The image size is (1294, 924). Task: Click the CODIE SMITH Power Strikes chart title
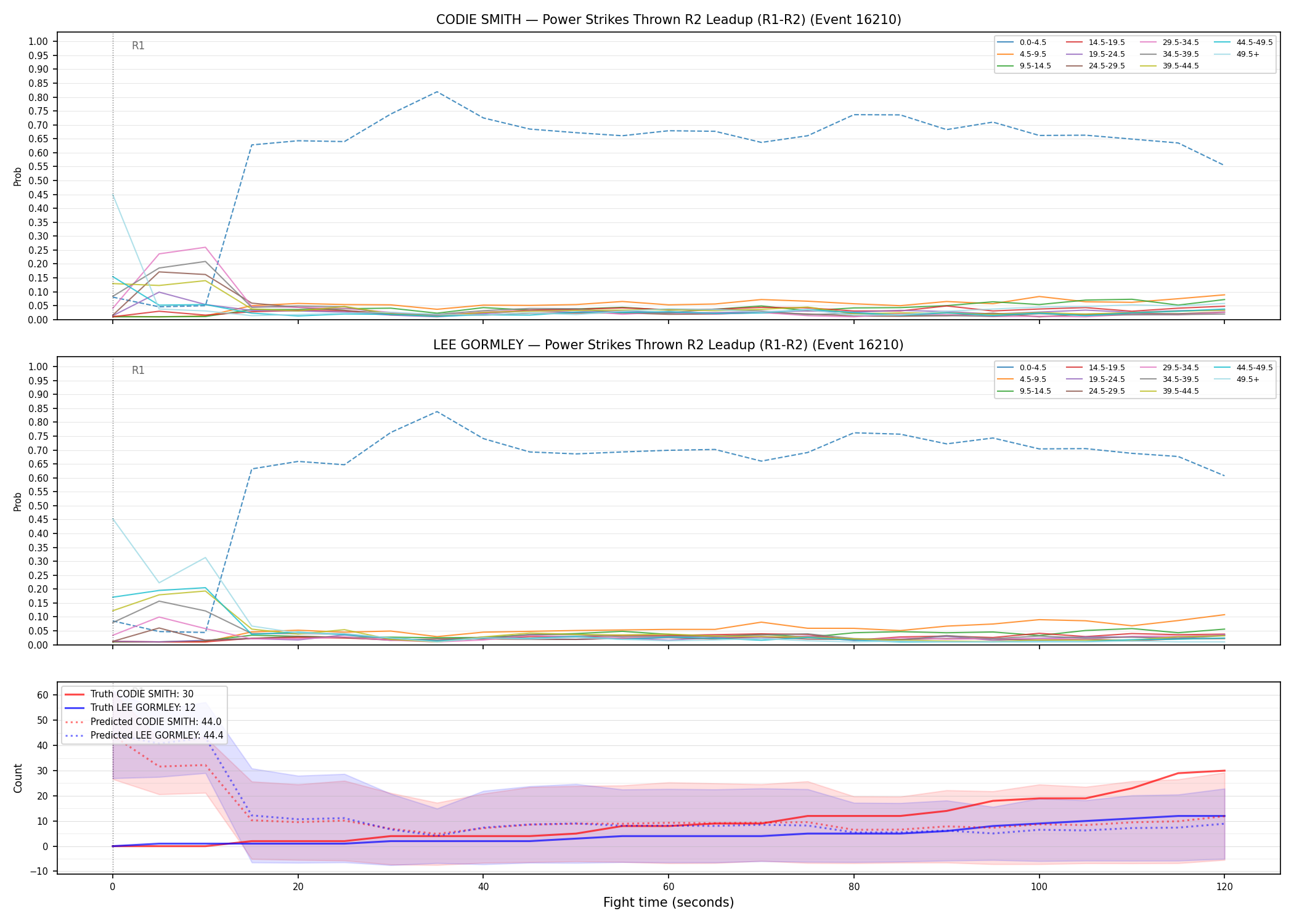click(669, 20)
